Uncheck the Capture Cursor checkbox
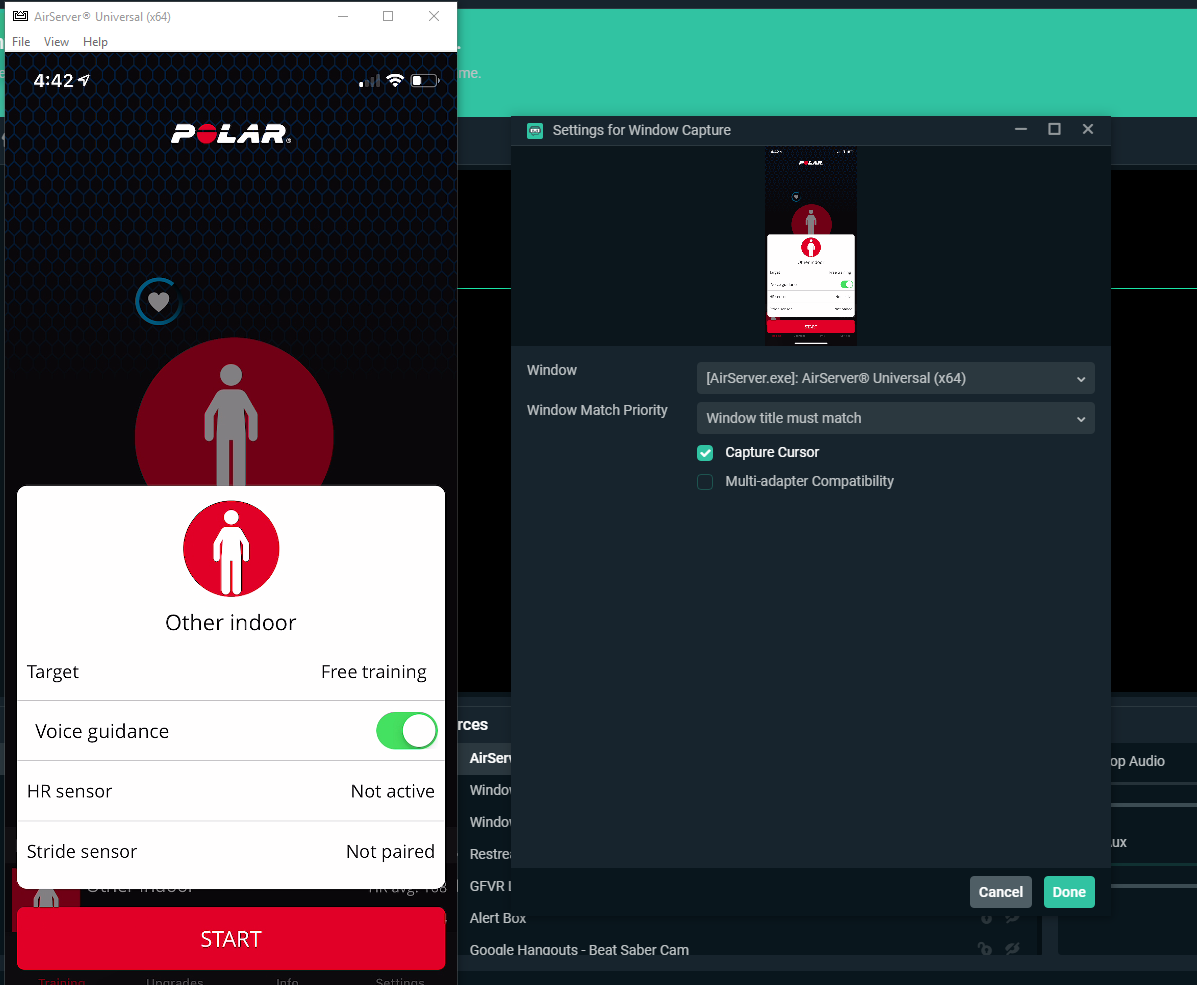This screenshot has width=1197, height=985. [x=705, y=453]
